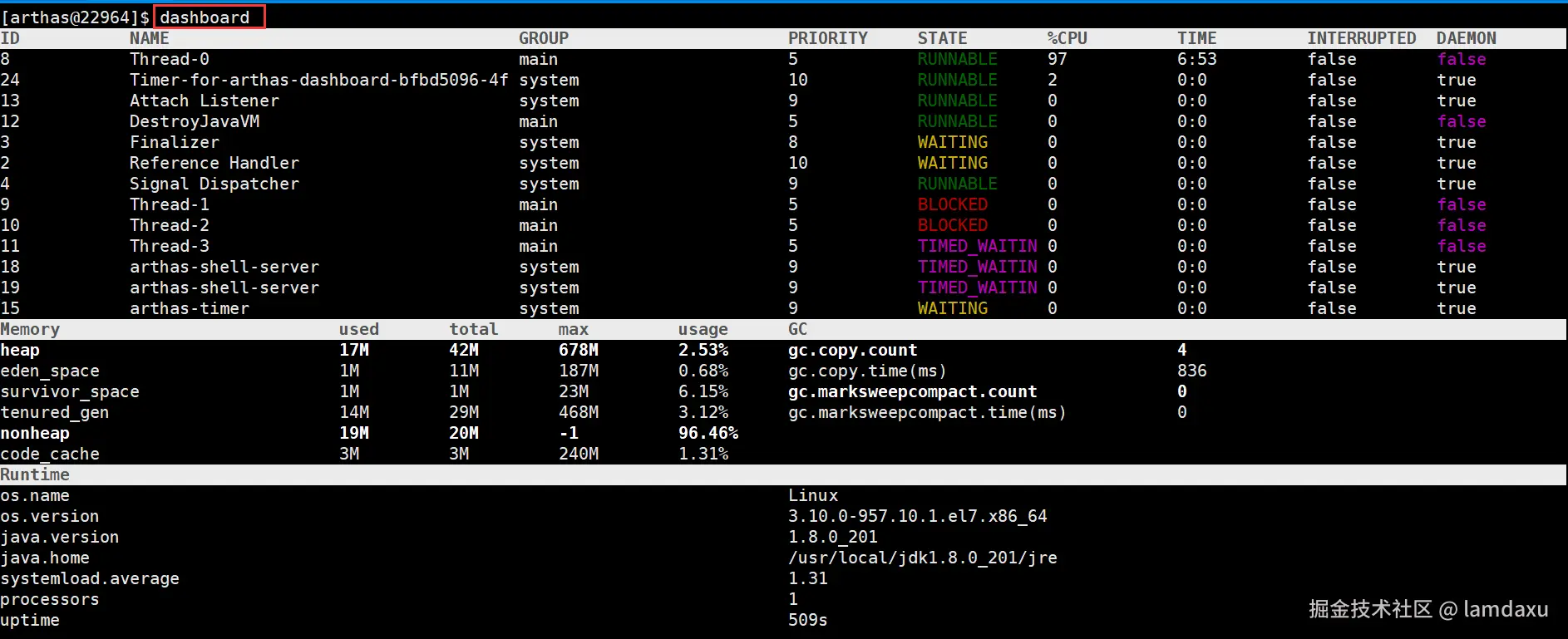Click the NAME column header
Screen dimensions: 1568x639
pos(150,38)
